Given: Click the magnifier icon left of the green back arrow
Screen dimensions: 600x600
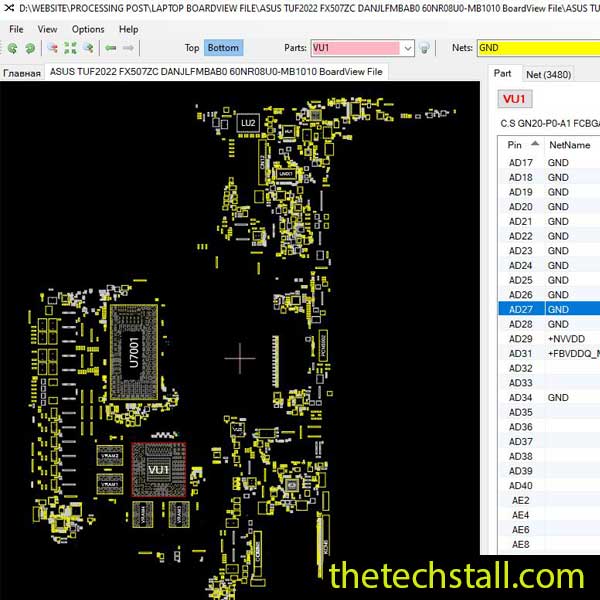Looking at the screenshot, I should point(88,48).
